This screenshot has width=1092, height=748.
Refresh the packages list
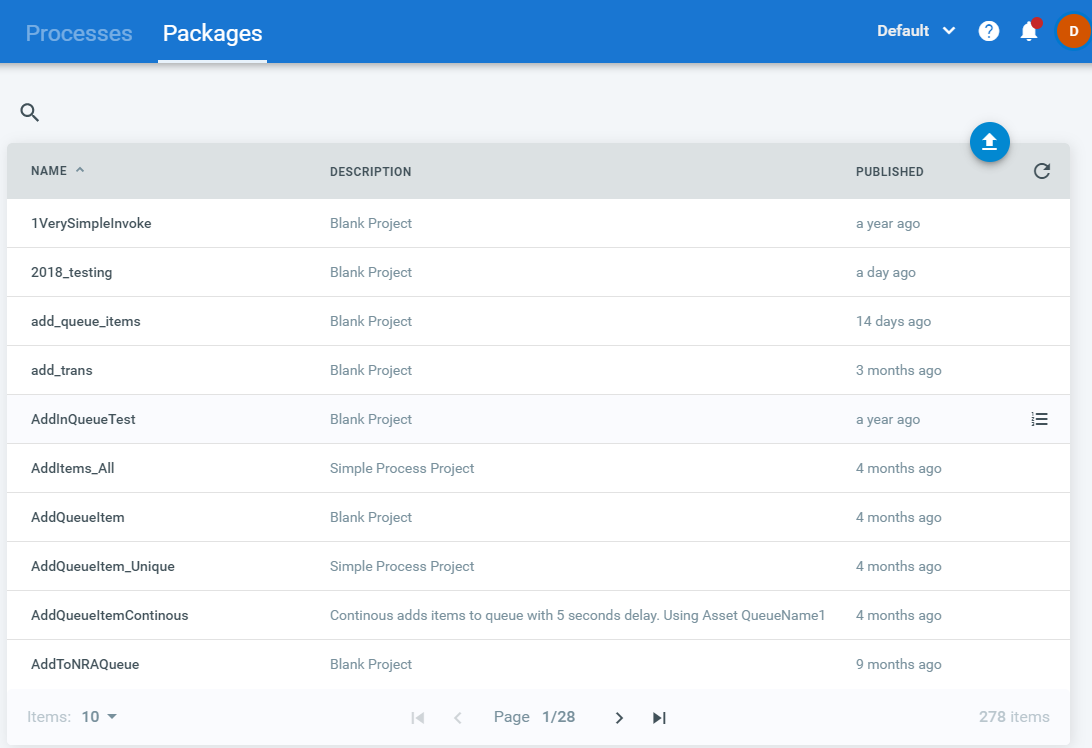[x=1041, y=171]
